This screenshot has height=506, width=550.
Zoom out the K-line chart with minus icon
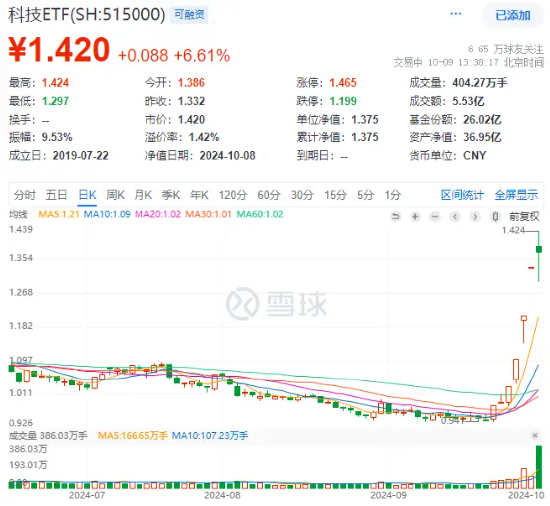point(435,217)
